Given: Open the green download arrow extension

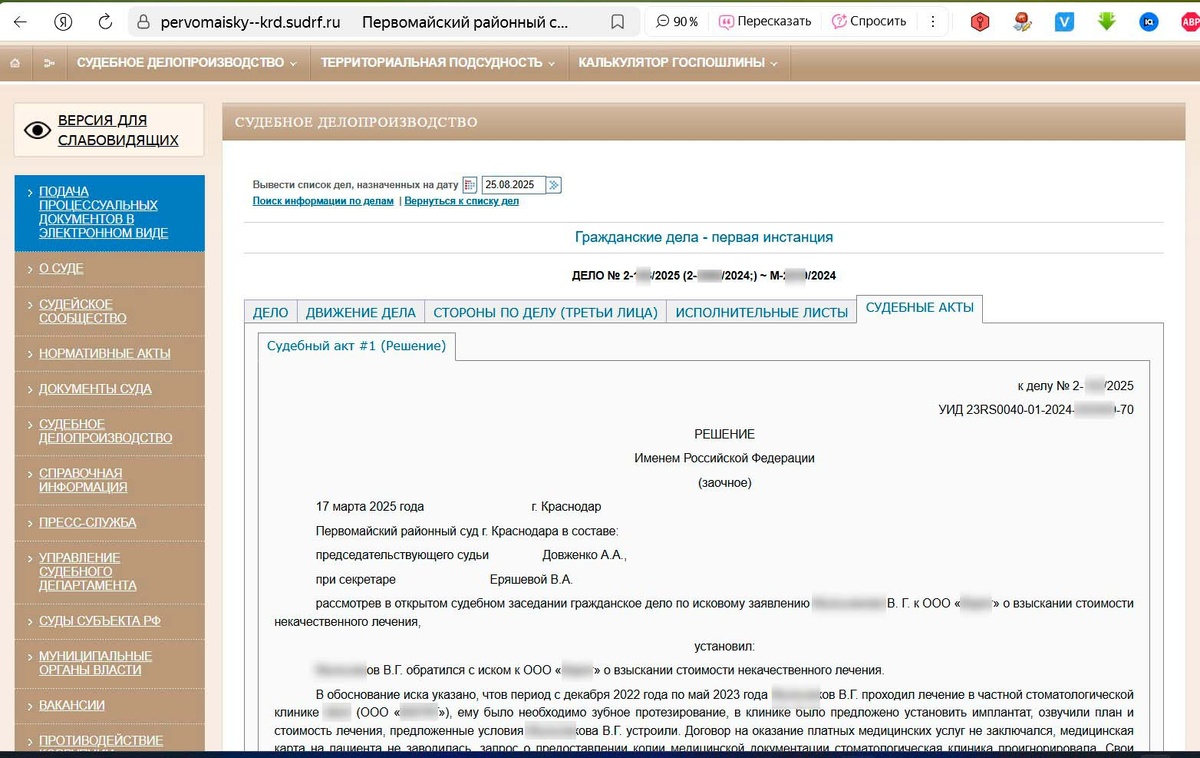Looking at the screenshot, I should (1106, 21).
